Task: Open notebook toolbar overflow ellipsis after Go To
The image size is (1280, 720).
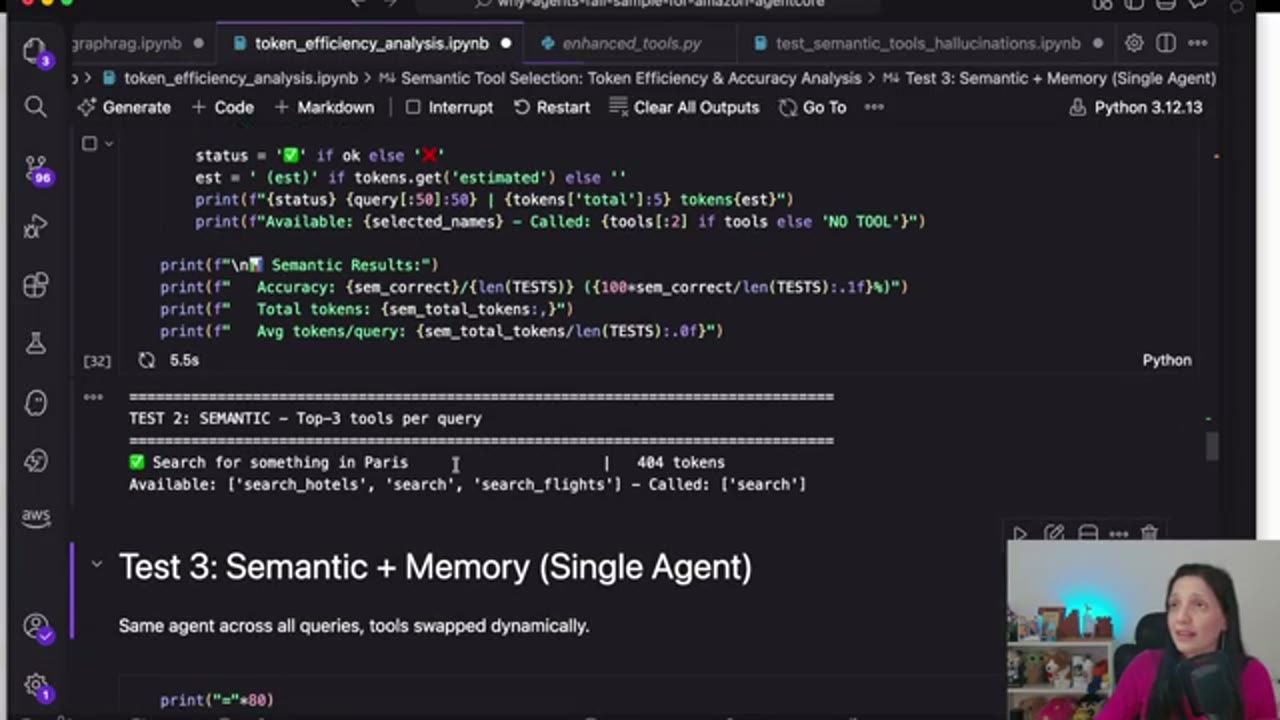Action: [874, 107]
